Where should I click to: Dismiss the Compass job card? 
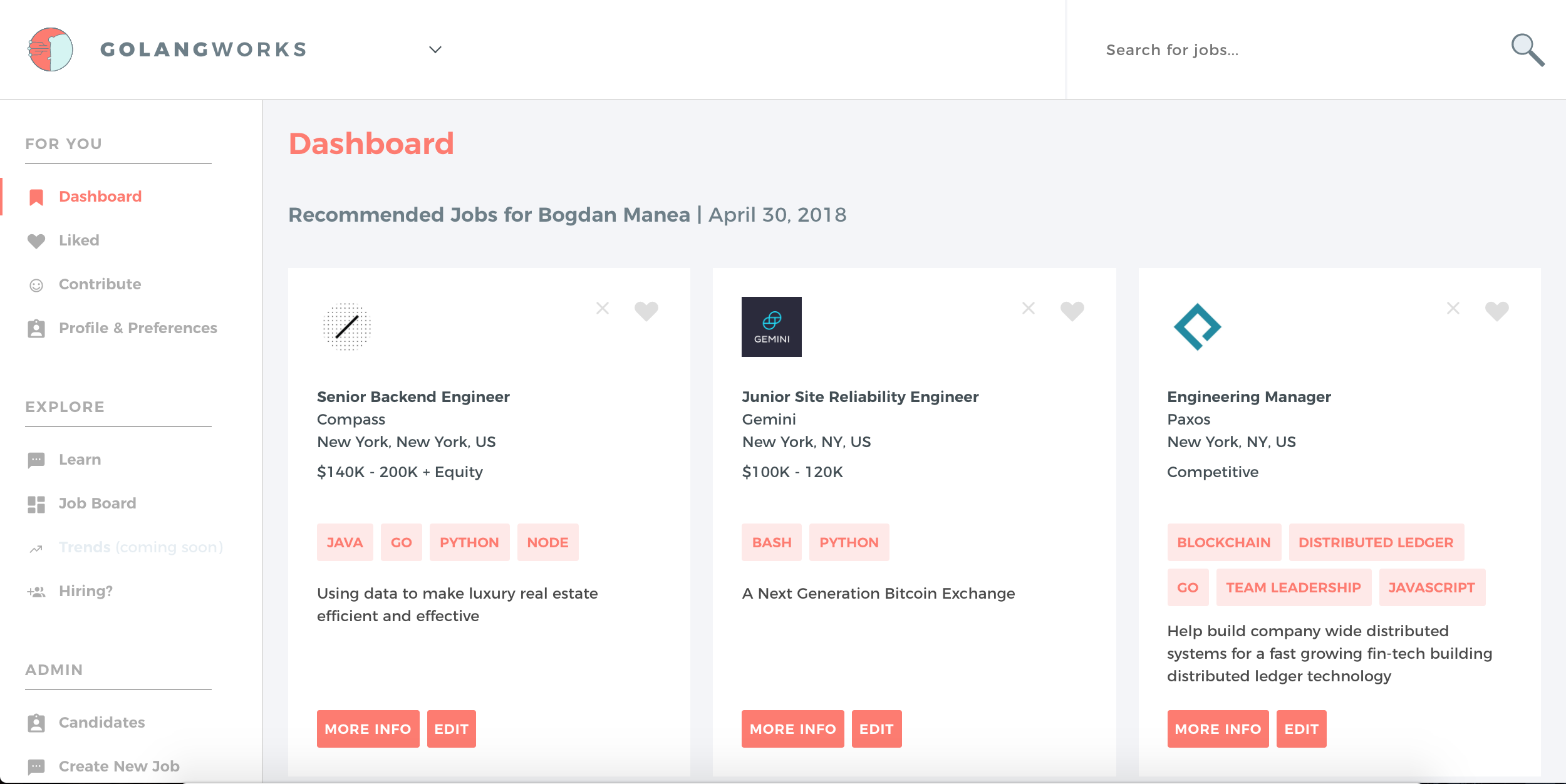603,308
